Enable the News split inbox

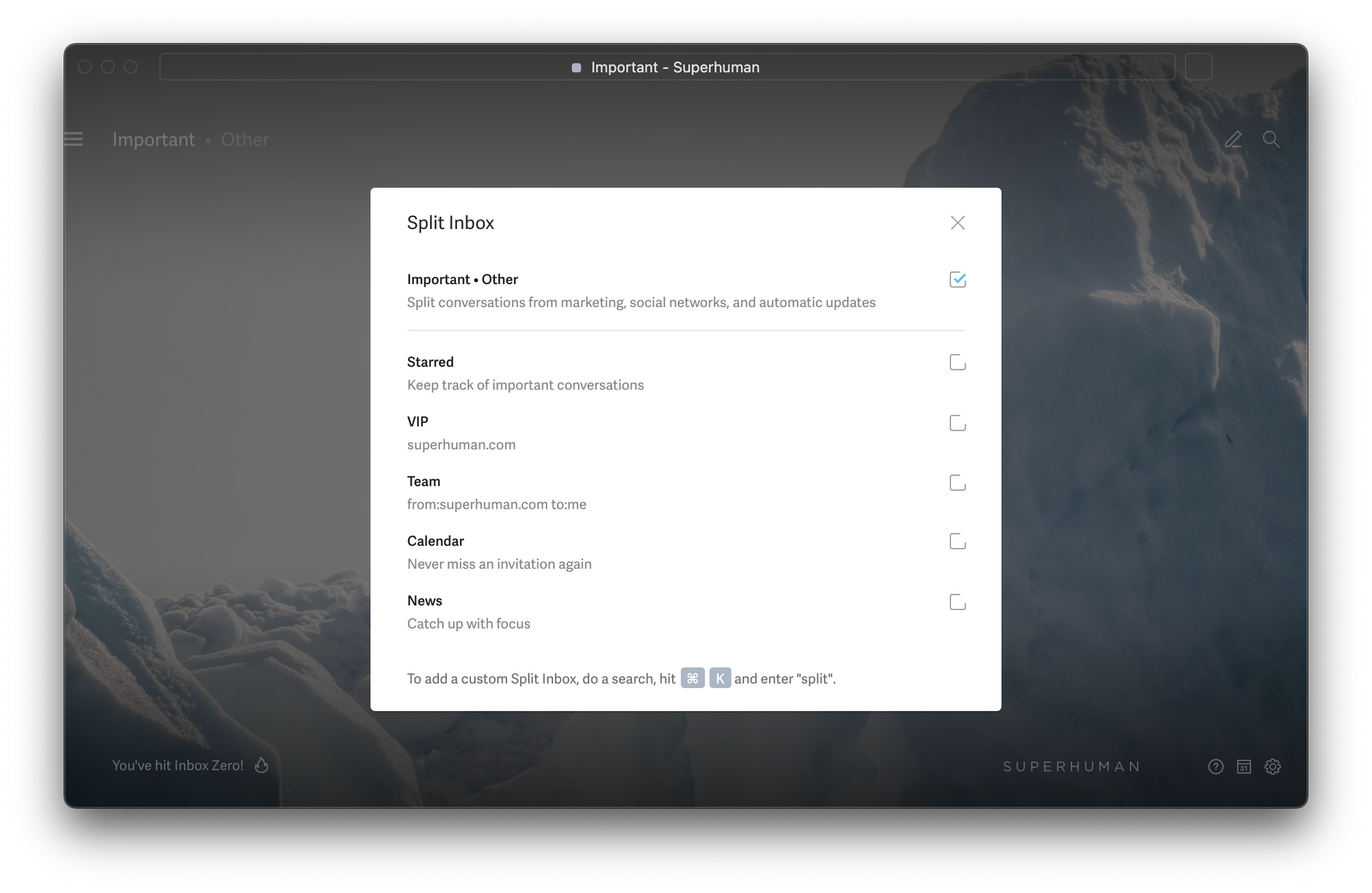(956, 601)
